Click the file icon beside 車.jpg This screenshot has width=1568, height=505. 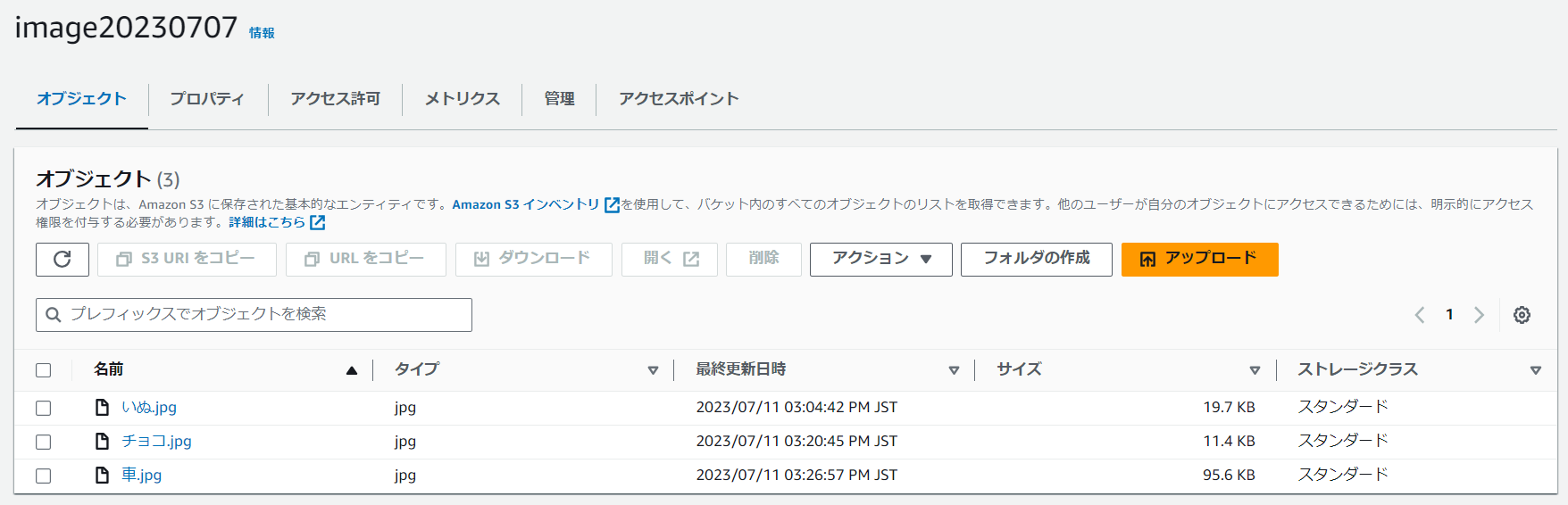(103, 476)
